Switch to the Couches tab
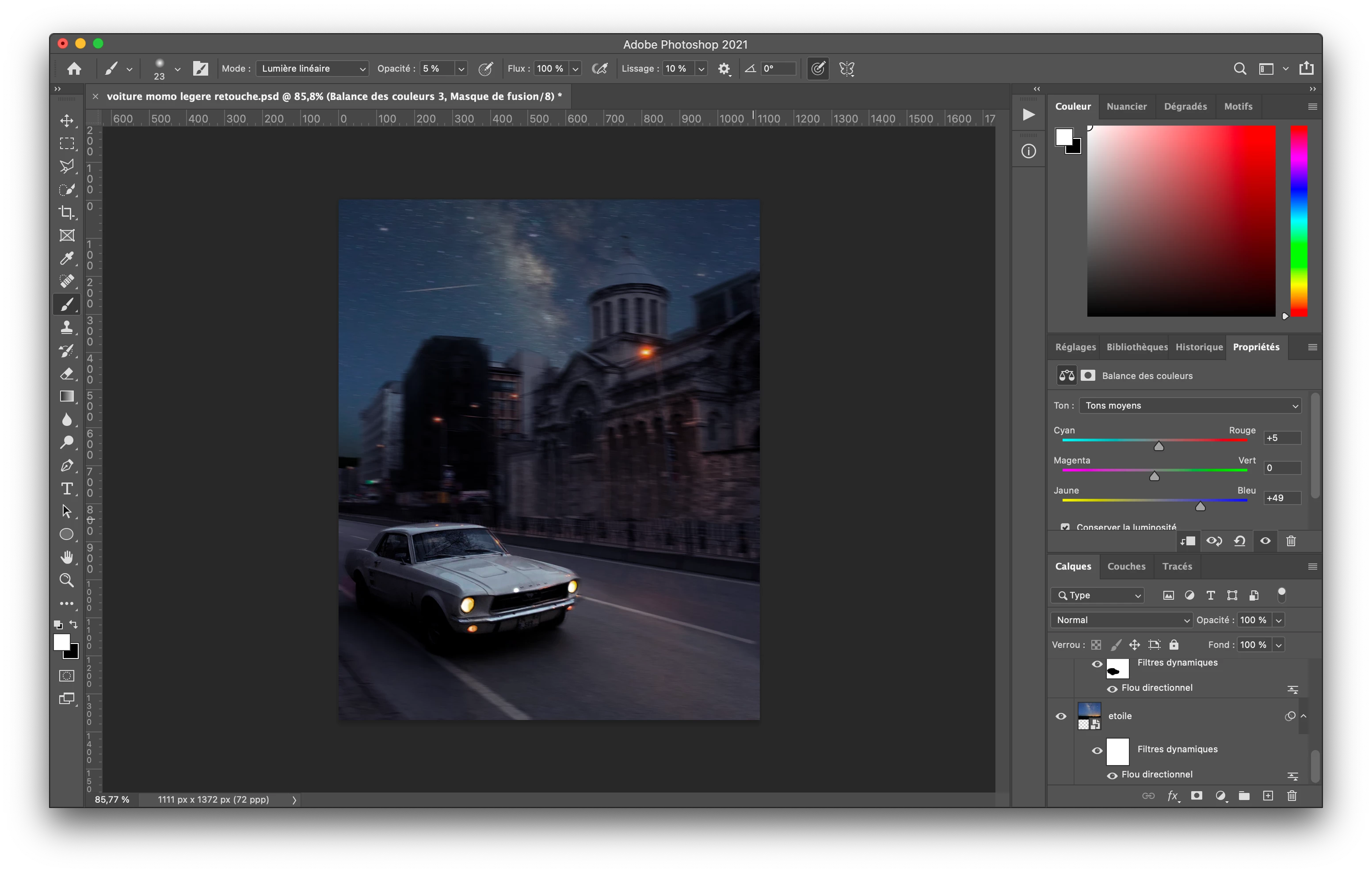Viewport: 1372px width, 873px height. tap(1126, 566)
